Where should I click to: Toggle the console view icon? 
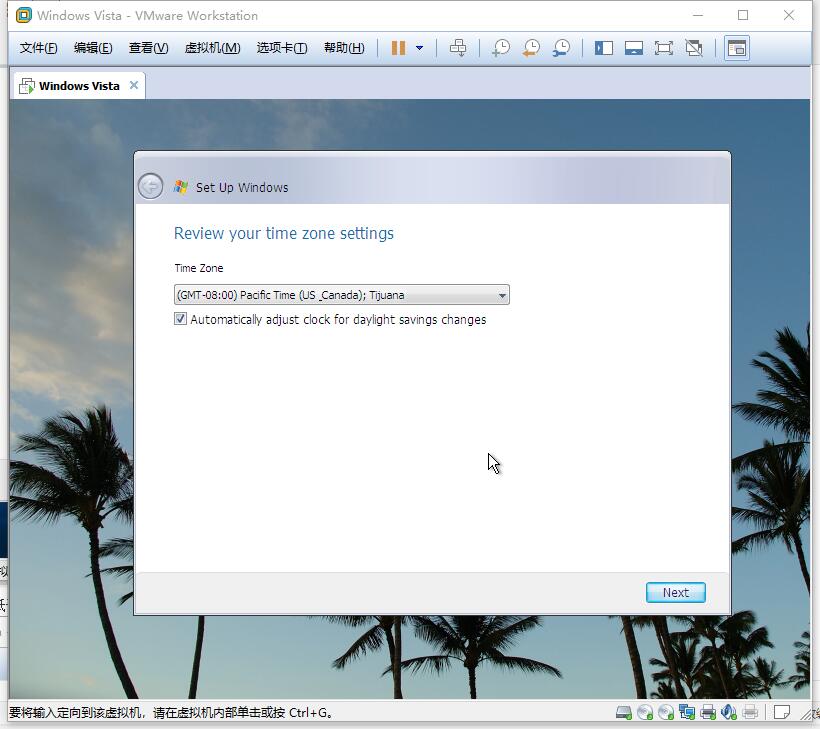click(737, 48)
